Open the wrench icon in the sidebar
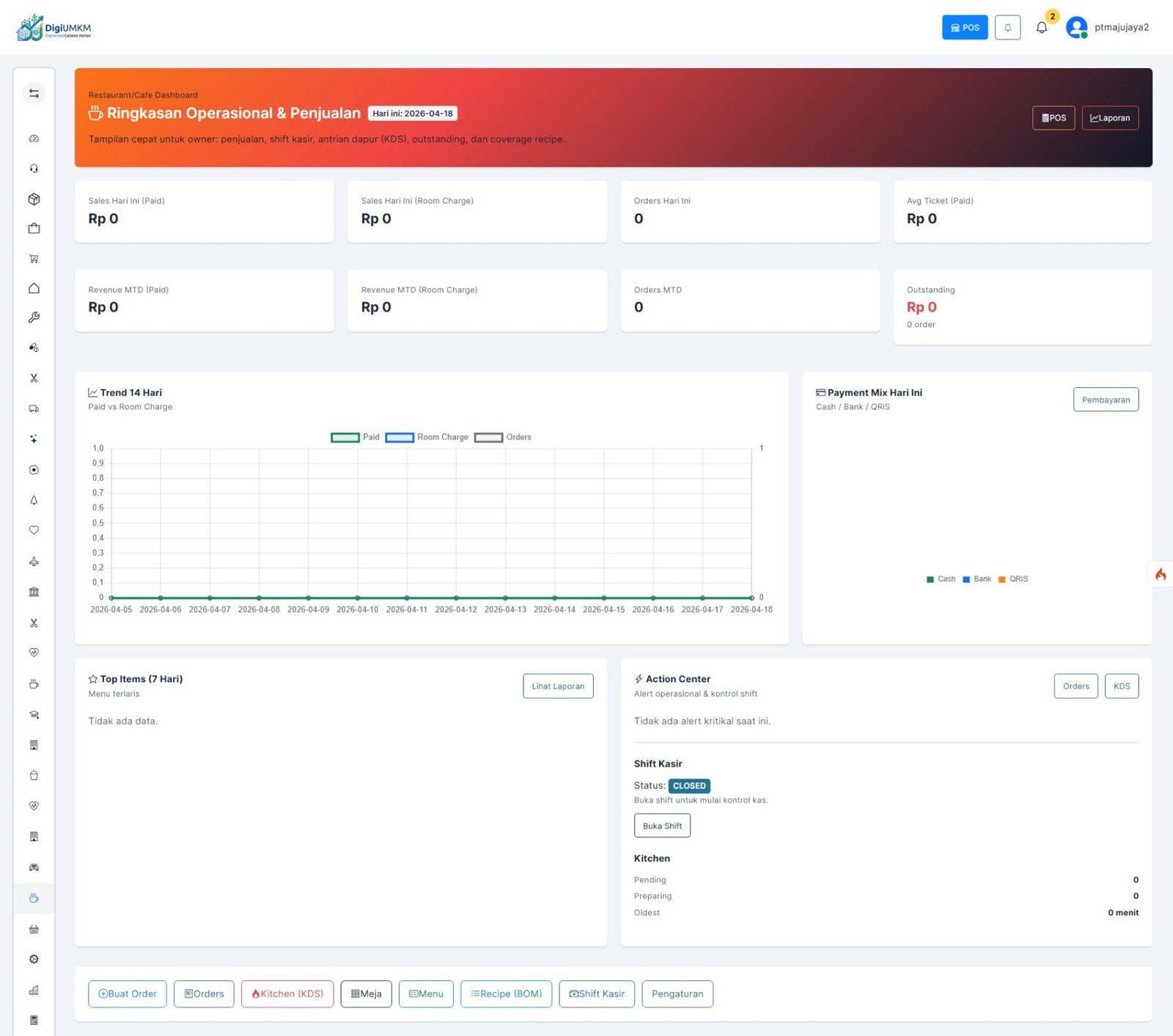The height and width of the screenshot is (1036, 1173). (x=34, y=317)
